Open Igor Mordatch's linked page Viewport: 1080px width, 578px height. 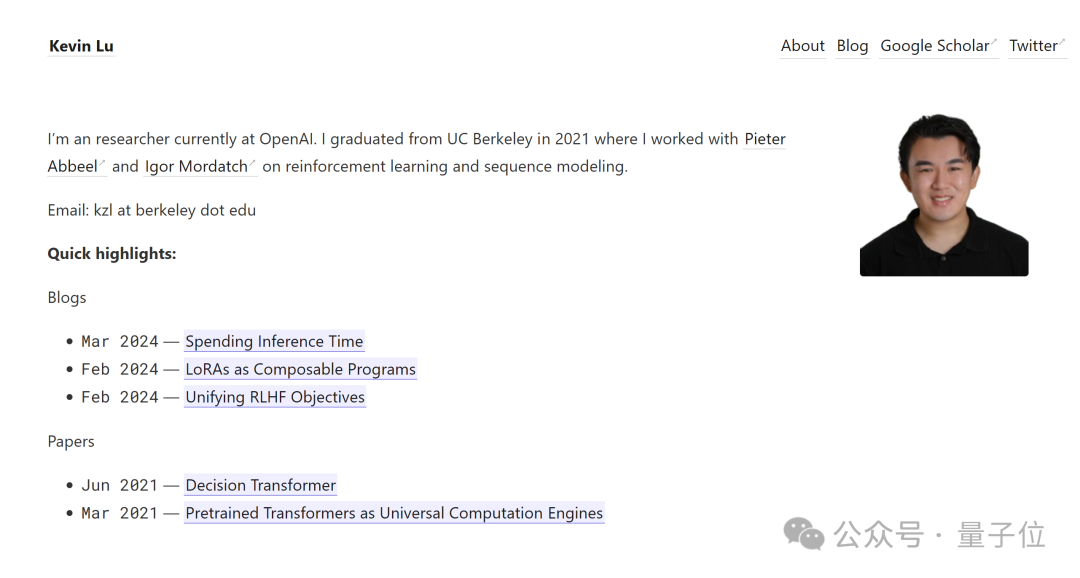(196, 167)
